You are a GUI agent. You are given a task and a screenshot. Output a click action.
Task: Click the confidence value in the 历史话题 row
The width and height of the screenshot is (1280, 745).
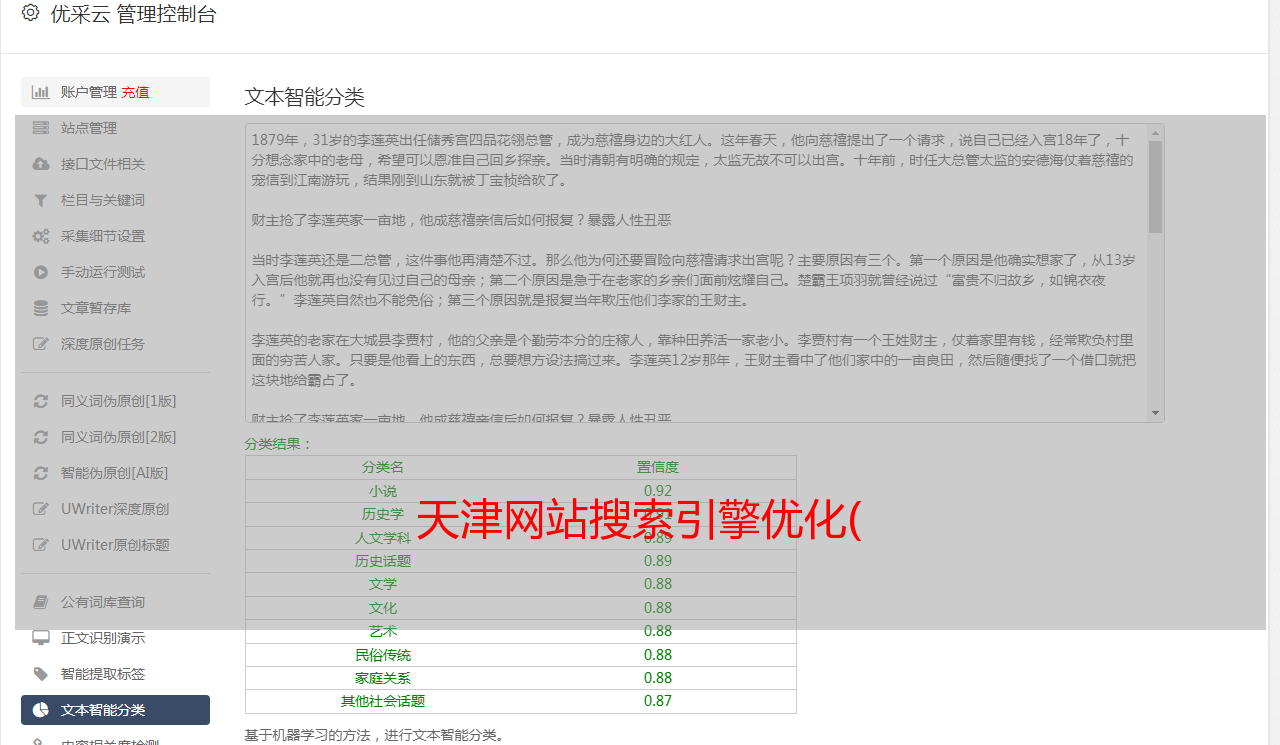658,561
